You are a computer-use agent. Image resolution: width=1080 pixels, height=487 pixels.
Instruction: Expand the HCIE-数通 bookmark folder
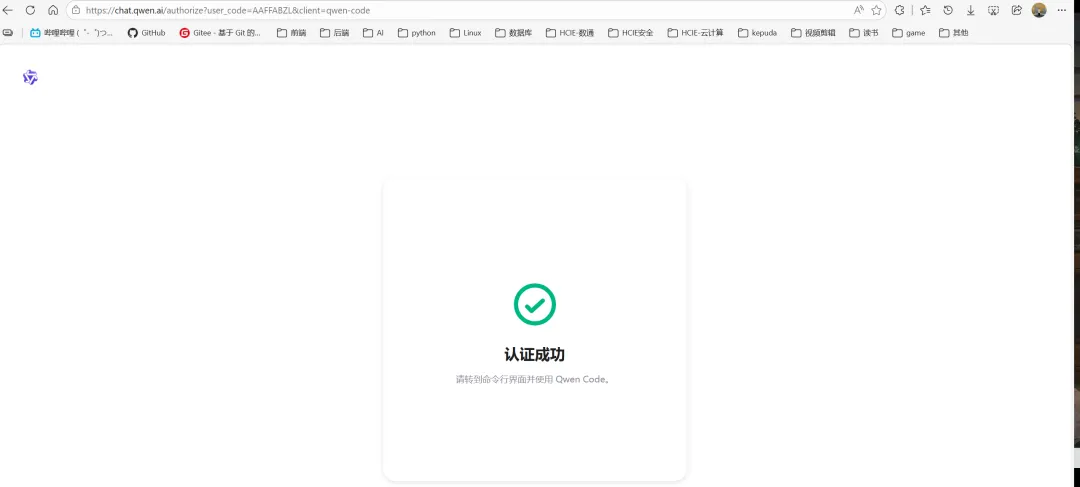click(x=570, y=32)
